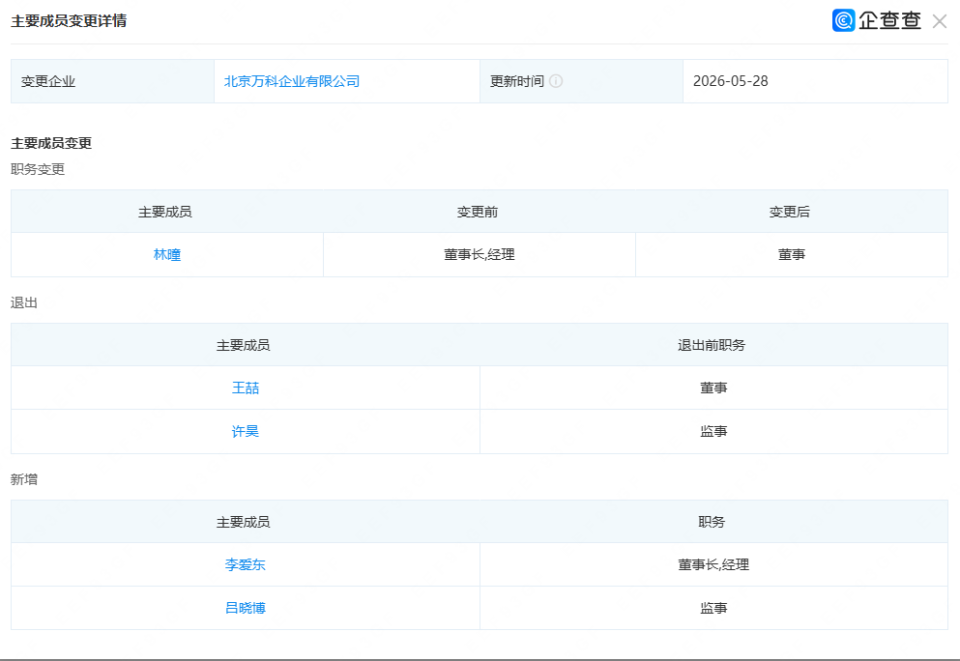The image size is (960, 661).
Task: Click the 职务变更 subsection label
Action: (x=37, y=169)
